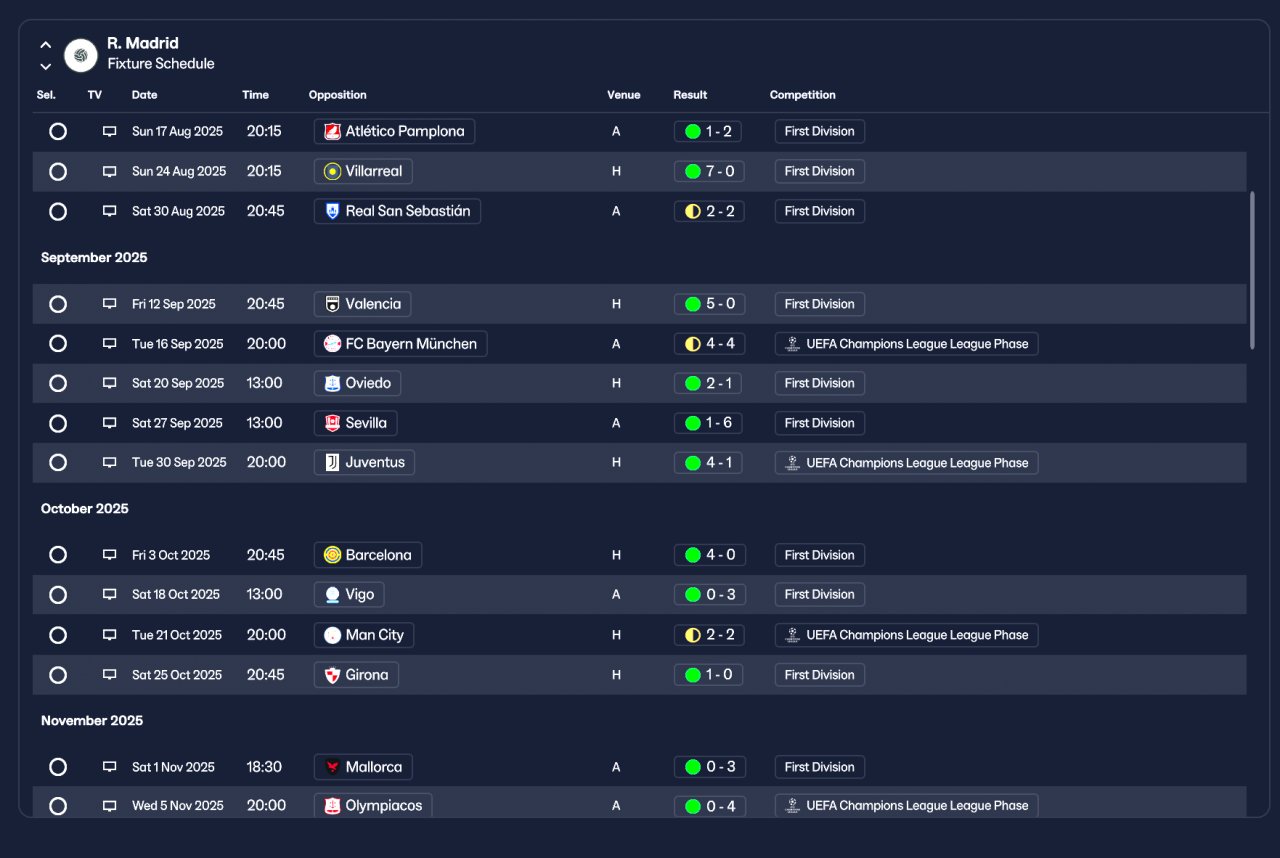The width and height of the screenshot is (1280, 858).
Task: Open First Division competition for Sevilla match
Action: [x=819, y=423]
